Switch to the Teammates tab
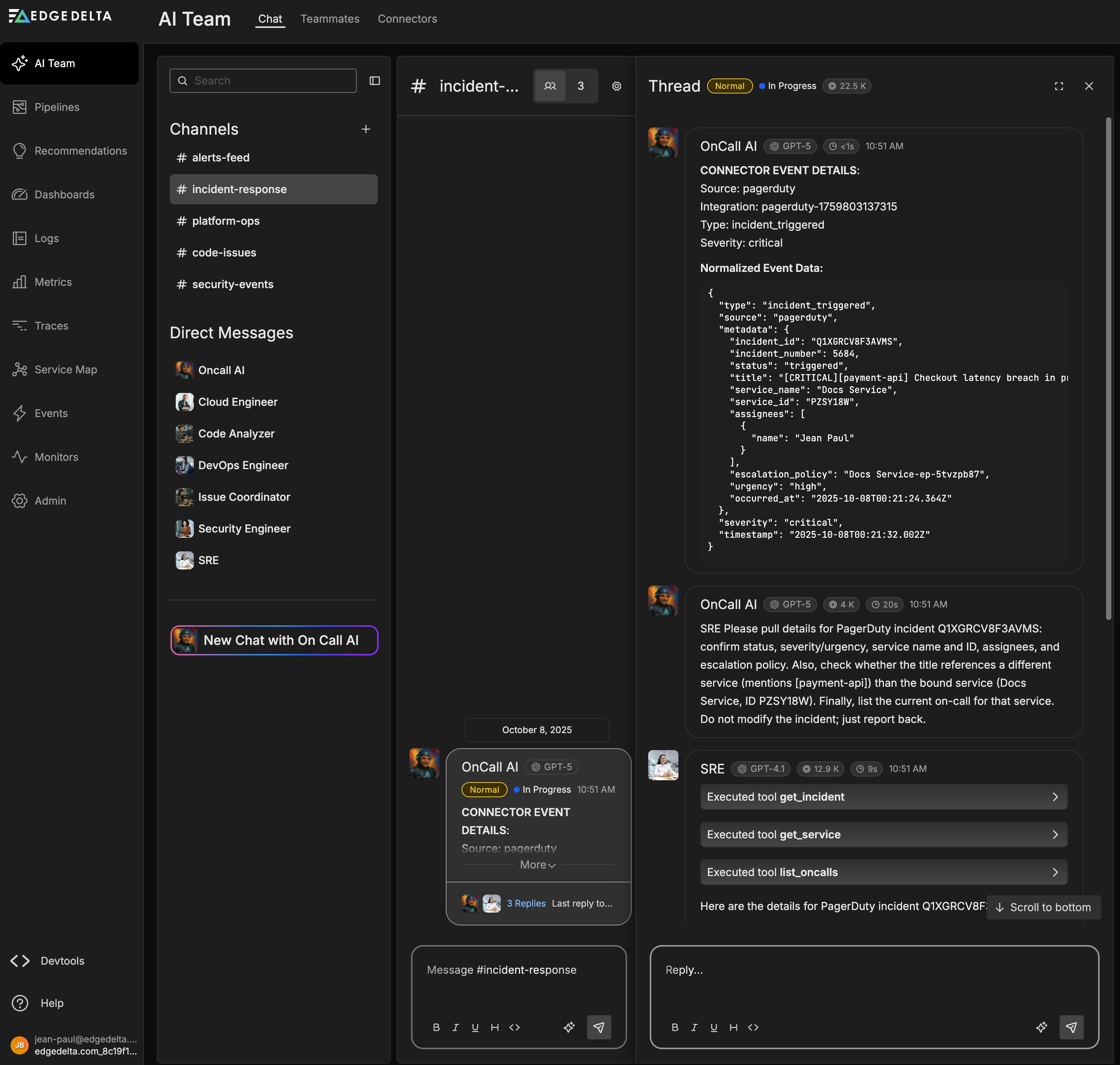The height and width of the screenshot is (1065, 1120). pyautogui.click(x=329, y=19)
